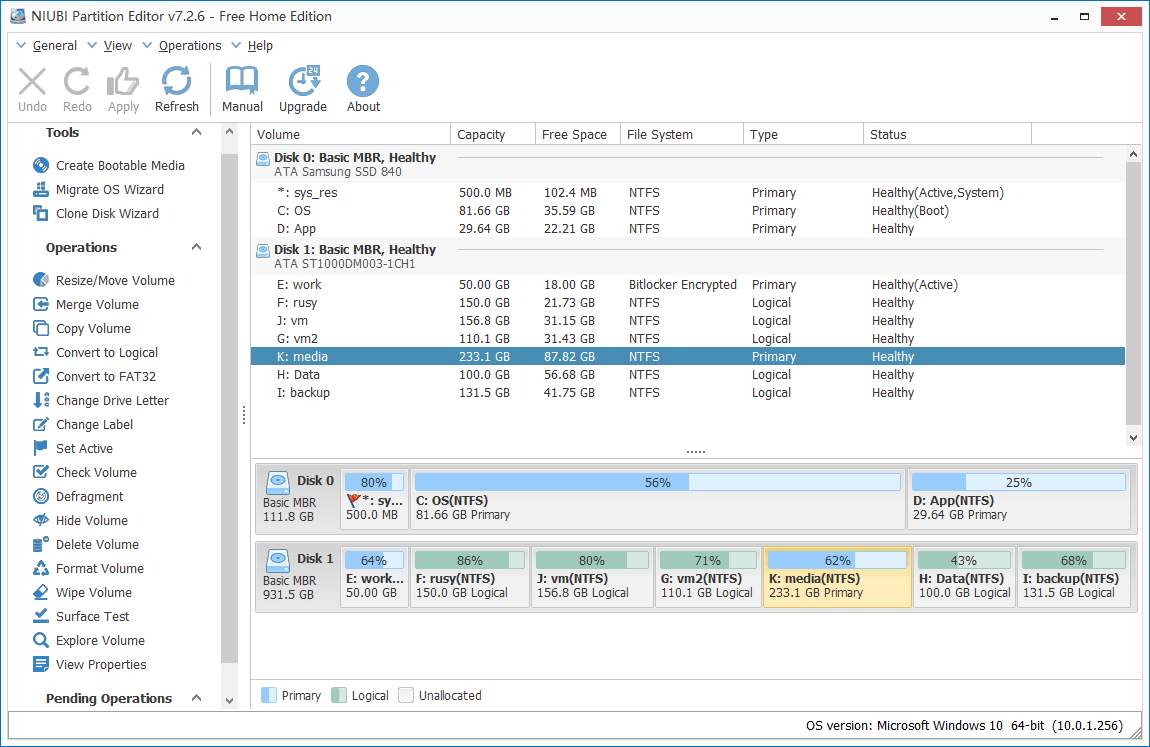The image size is (1150, 747).
Task: Open the General menu
Action: 54,46
